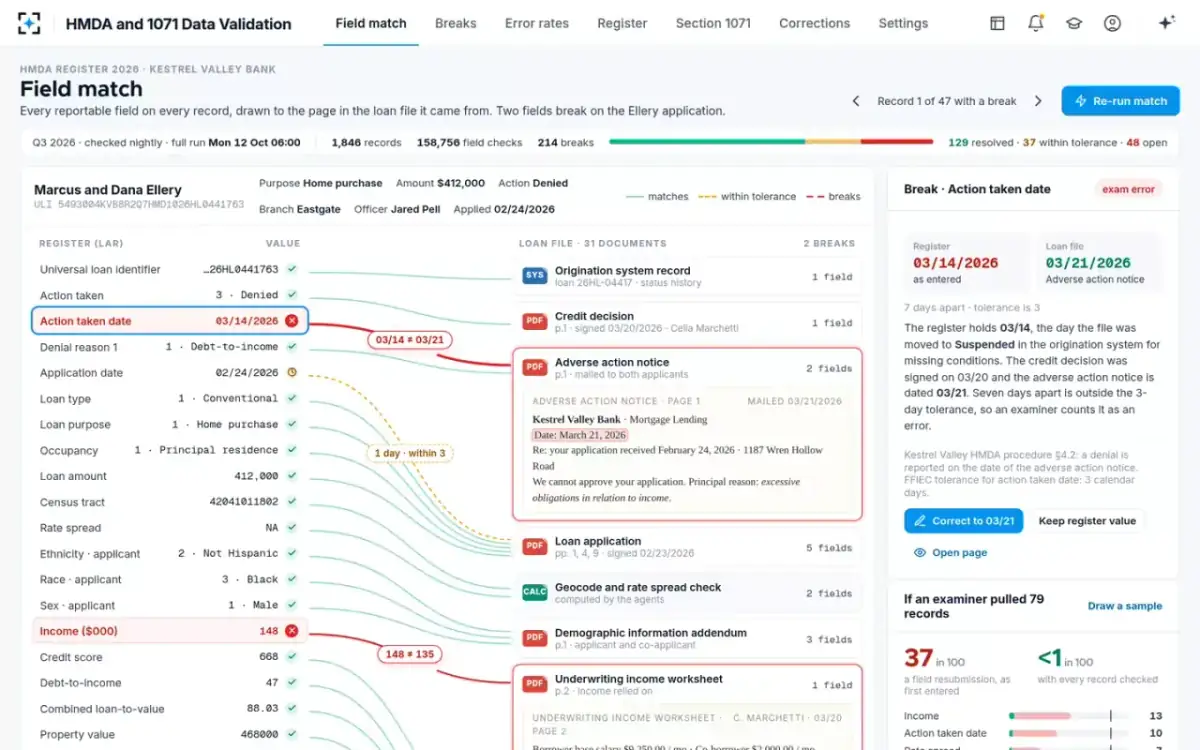
Task: Expand the Credit decision document card
Action: 687,323
